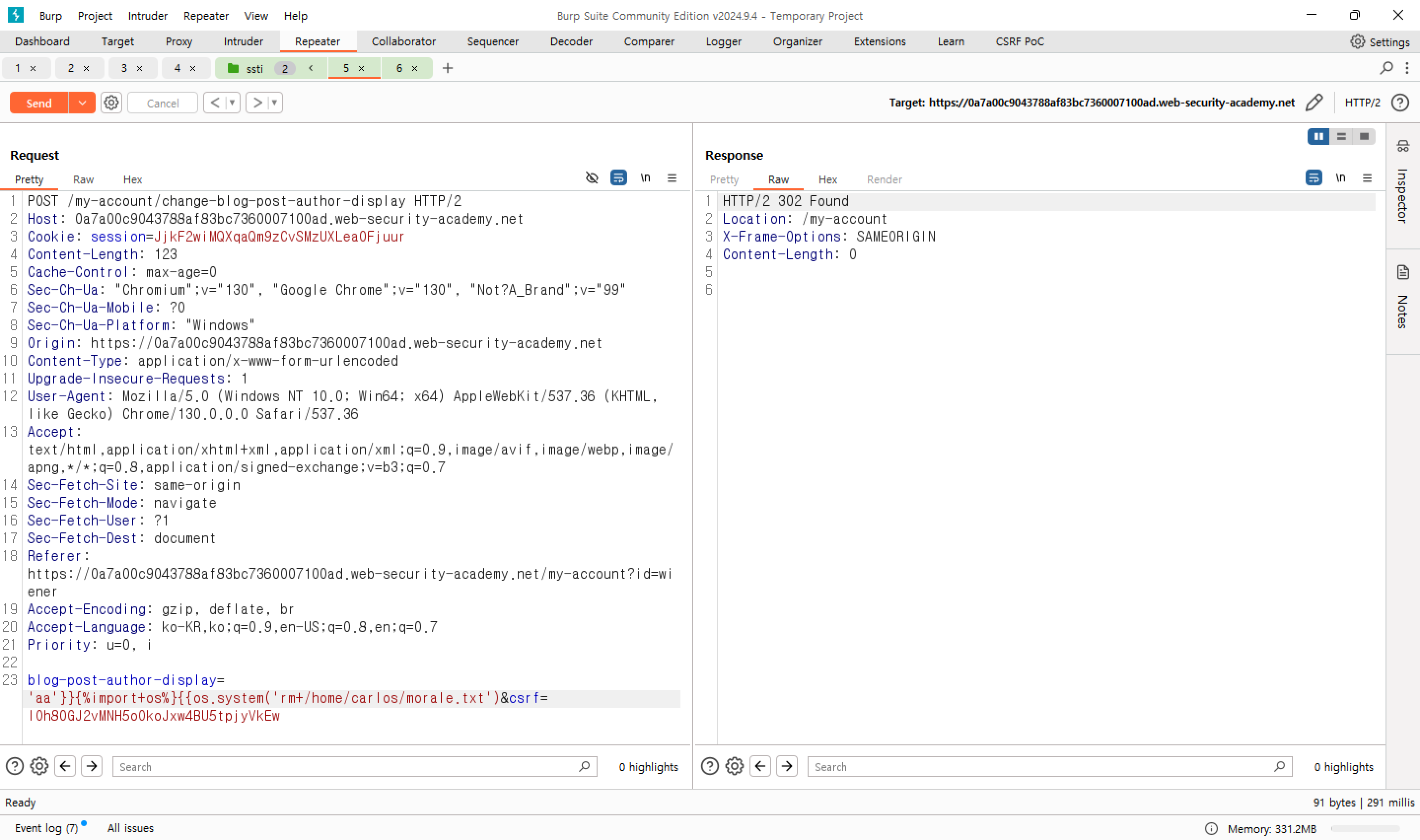Open Request search settings gear
The image size is (1420, 840).
pyautogui.click(x=39, y=767)
